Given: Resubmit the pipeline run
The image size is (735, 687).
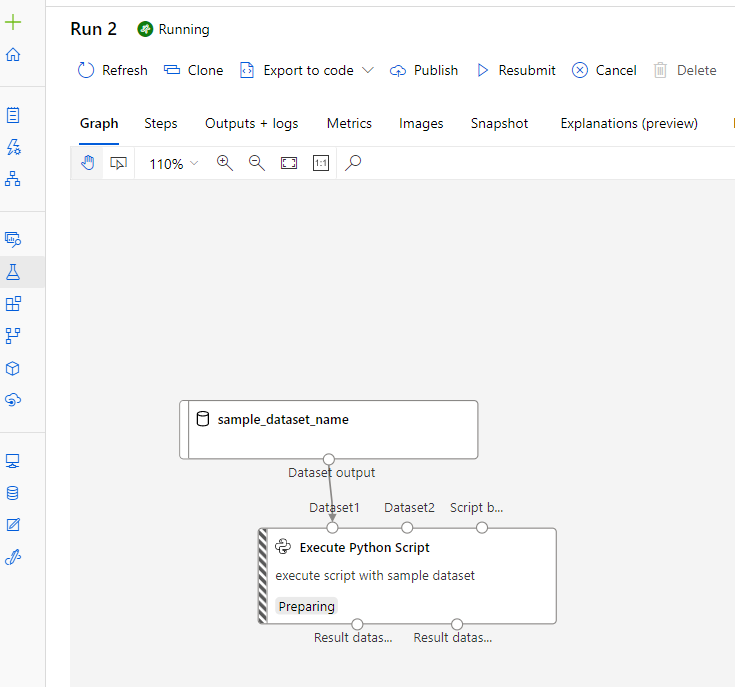Looking at the screenshot, I should click(x=516, y=70).
